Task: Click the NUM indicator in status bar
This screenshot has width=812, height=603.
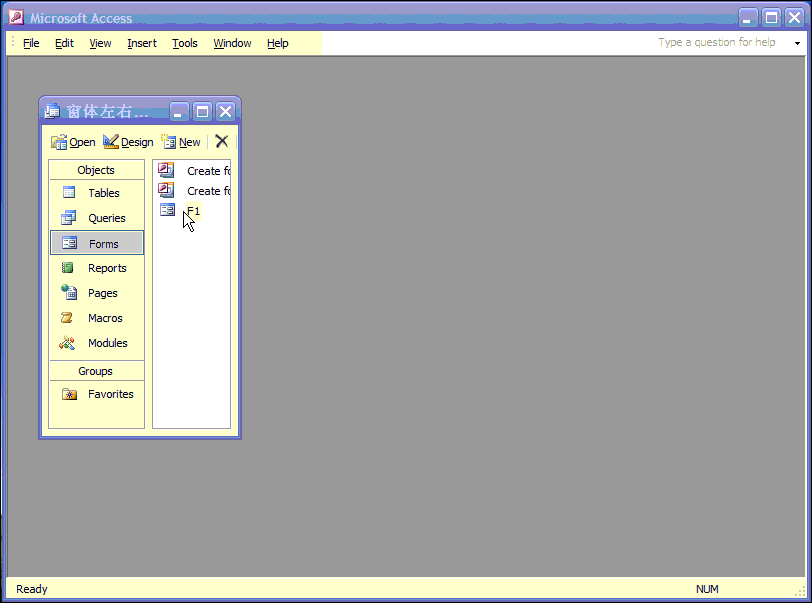Action: (x=707, y=589)
